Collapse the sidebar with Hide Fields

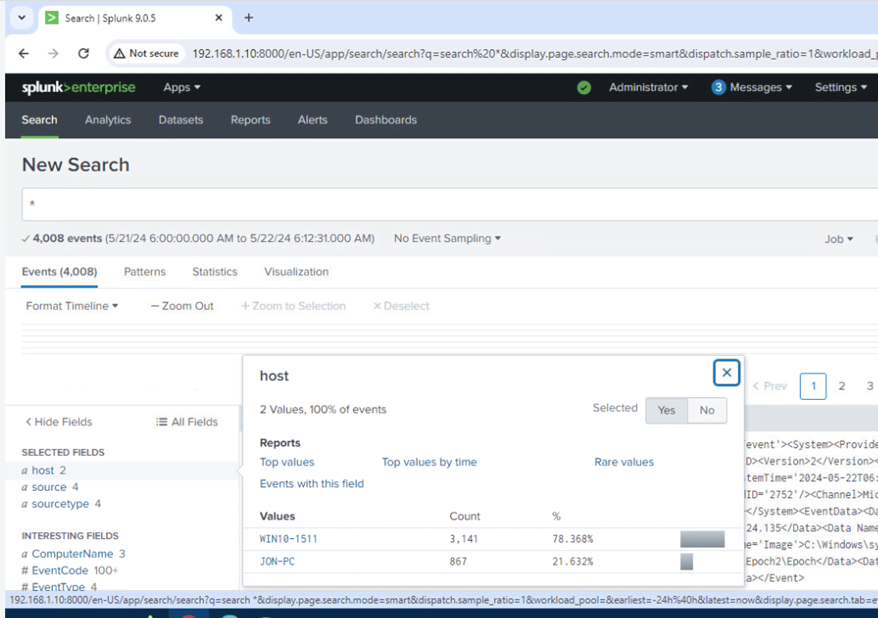(59, 422)
